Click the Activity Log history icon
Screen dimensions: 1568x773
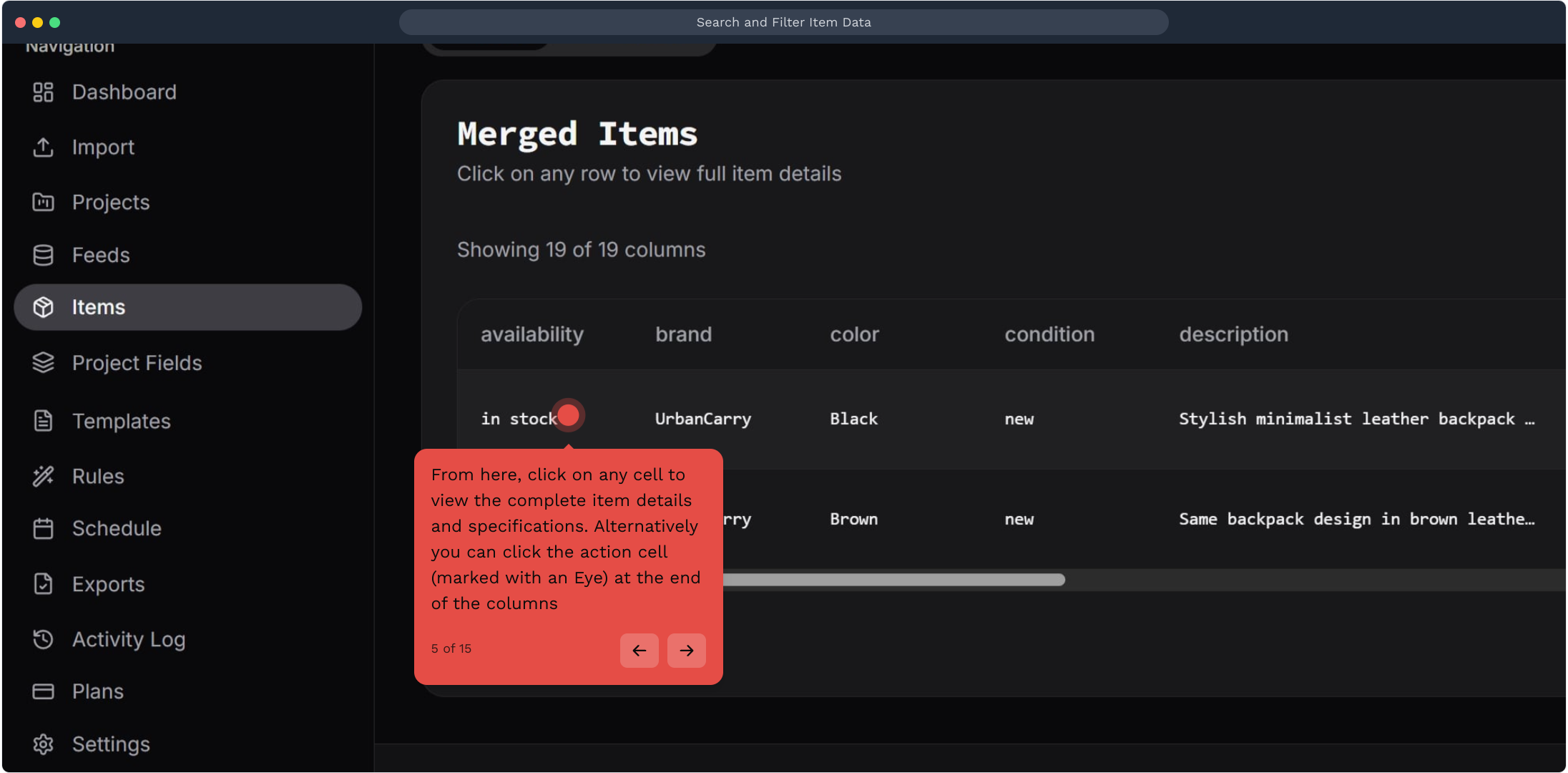point(43,639)
